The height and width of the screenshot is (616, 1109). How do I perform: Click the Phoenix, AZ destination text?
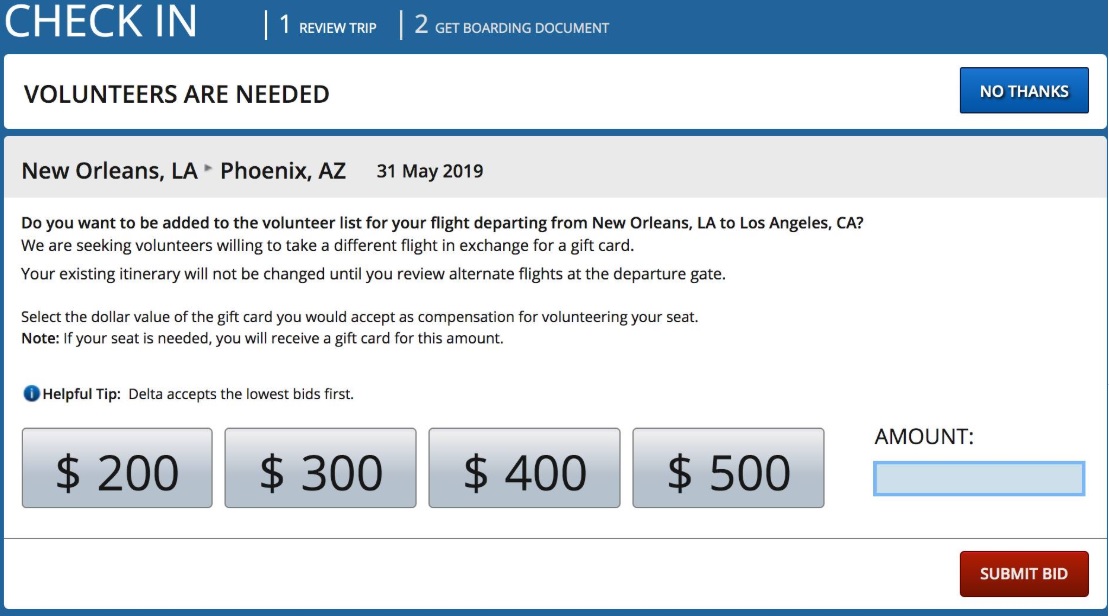pyautogui.click(x=283, y=171)
